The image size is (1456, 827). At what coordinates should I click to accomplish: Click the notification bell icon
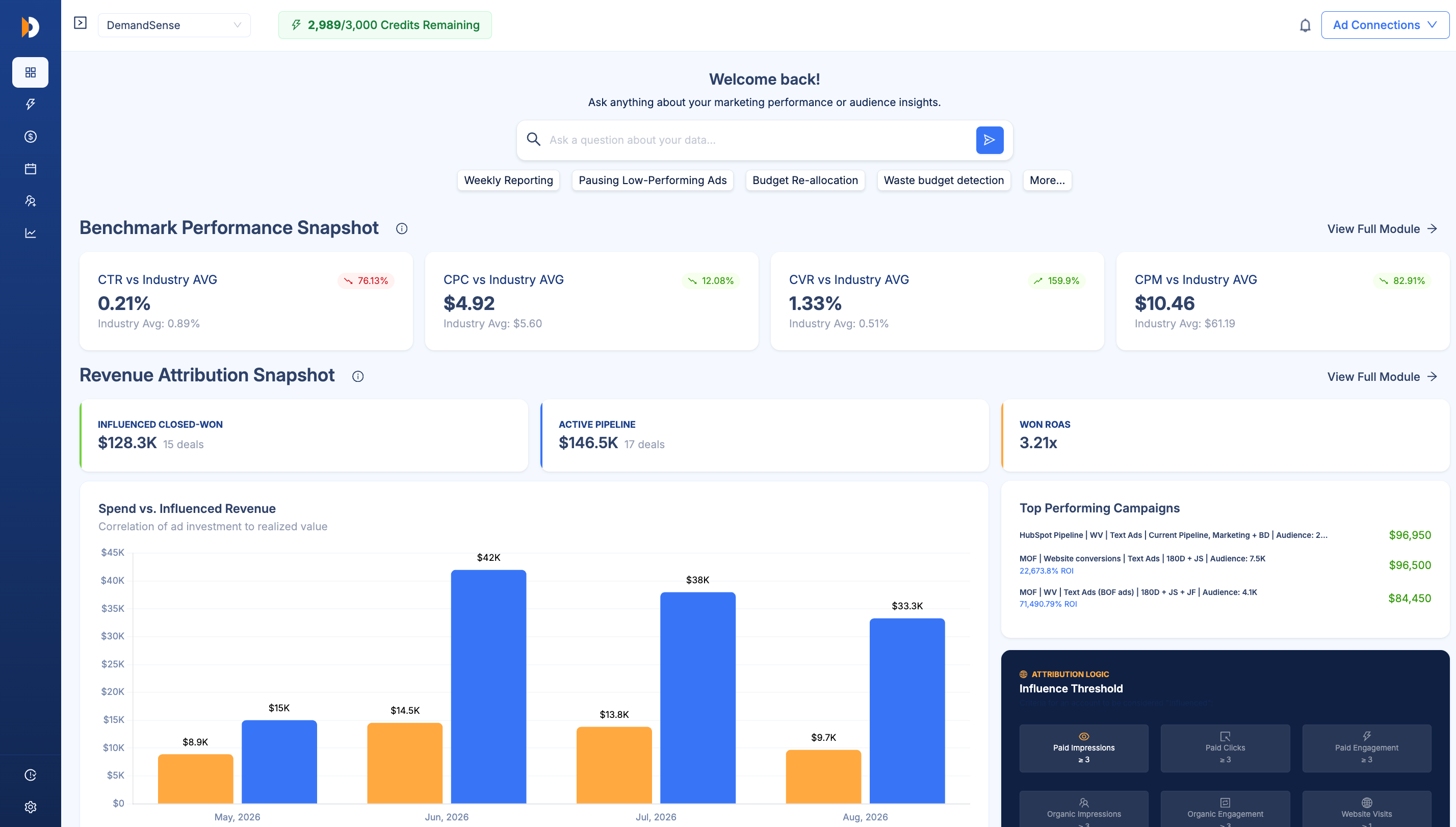1305,25
